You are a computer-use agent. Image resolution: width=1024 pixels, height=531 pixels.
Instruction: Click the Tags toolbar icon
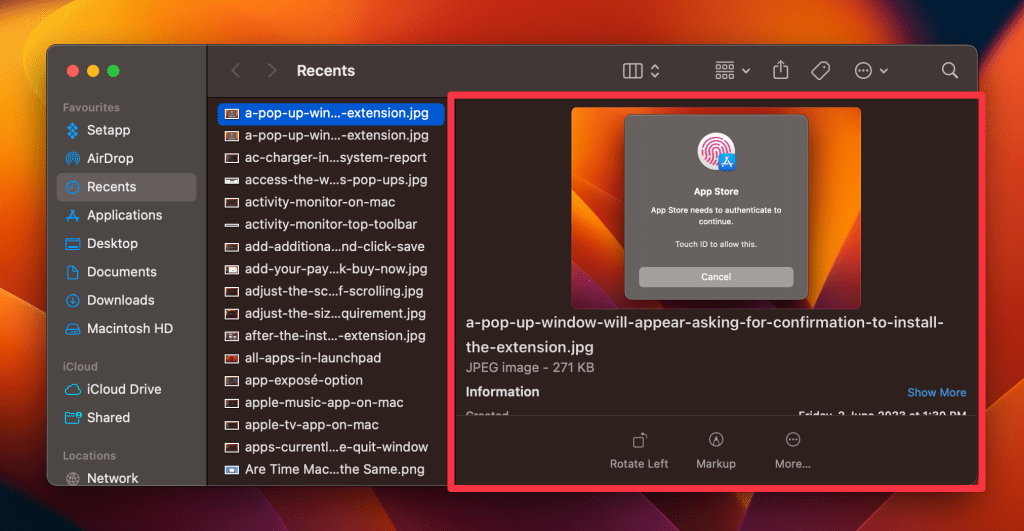point(820,71)
